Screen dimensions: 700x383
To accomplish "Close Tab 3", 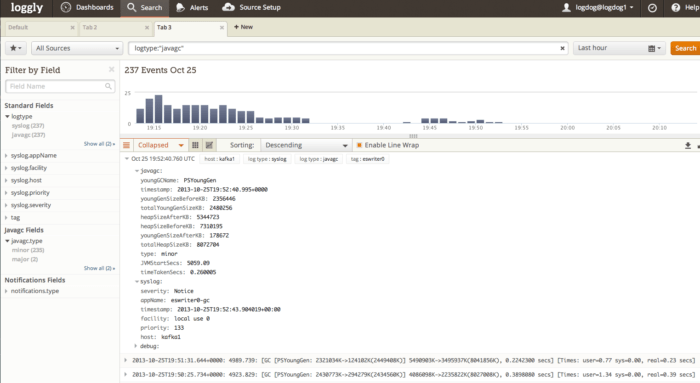I will [222, 28].
